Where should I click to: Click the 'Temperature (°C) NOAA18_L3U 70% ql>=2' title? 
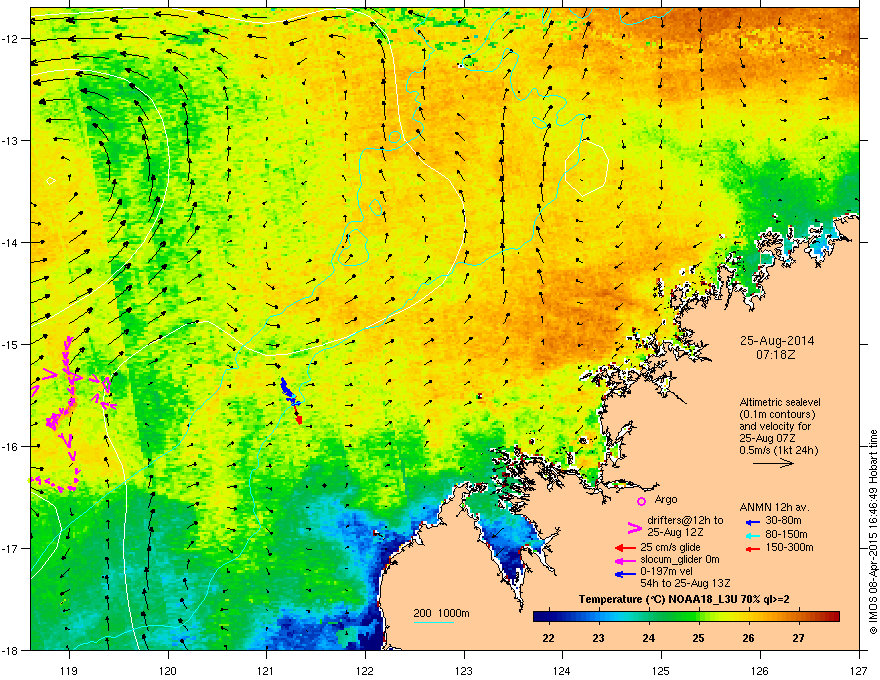(684, 600)
